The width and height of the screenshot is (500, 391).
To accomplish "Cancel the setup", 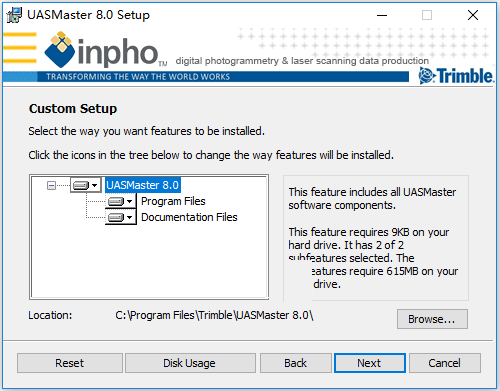I will (x=445, y=363).
